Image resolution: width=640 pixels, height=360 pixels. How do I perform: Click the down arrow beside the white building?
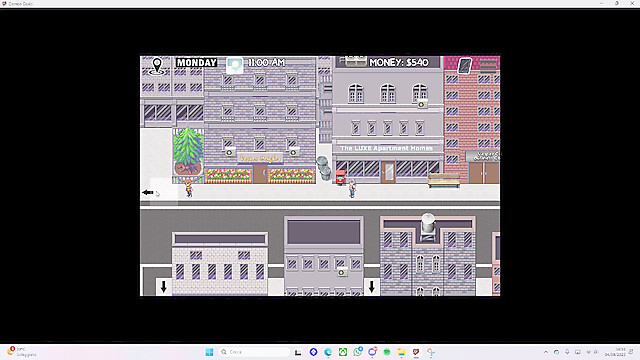click(164, 287)
